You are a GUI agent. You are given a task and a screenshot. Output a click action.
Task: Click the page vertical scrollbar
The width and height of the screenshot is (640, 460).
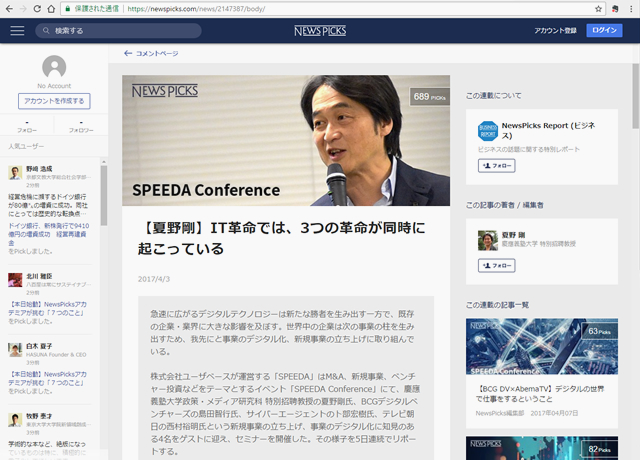pos(634,200)
